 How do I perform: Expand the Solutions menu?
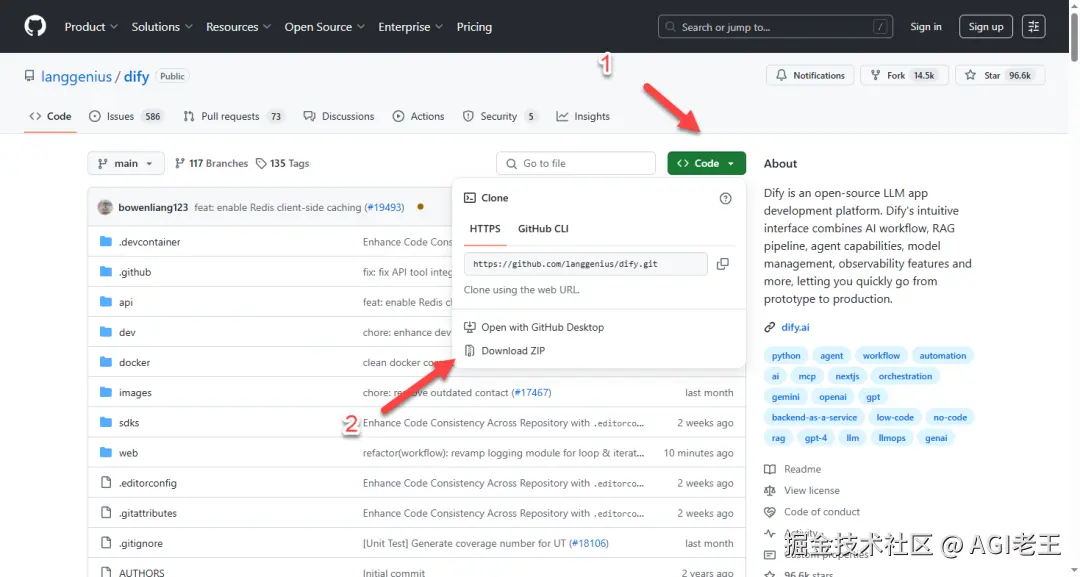coord(162,27)
